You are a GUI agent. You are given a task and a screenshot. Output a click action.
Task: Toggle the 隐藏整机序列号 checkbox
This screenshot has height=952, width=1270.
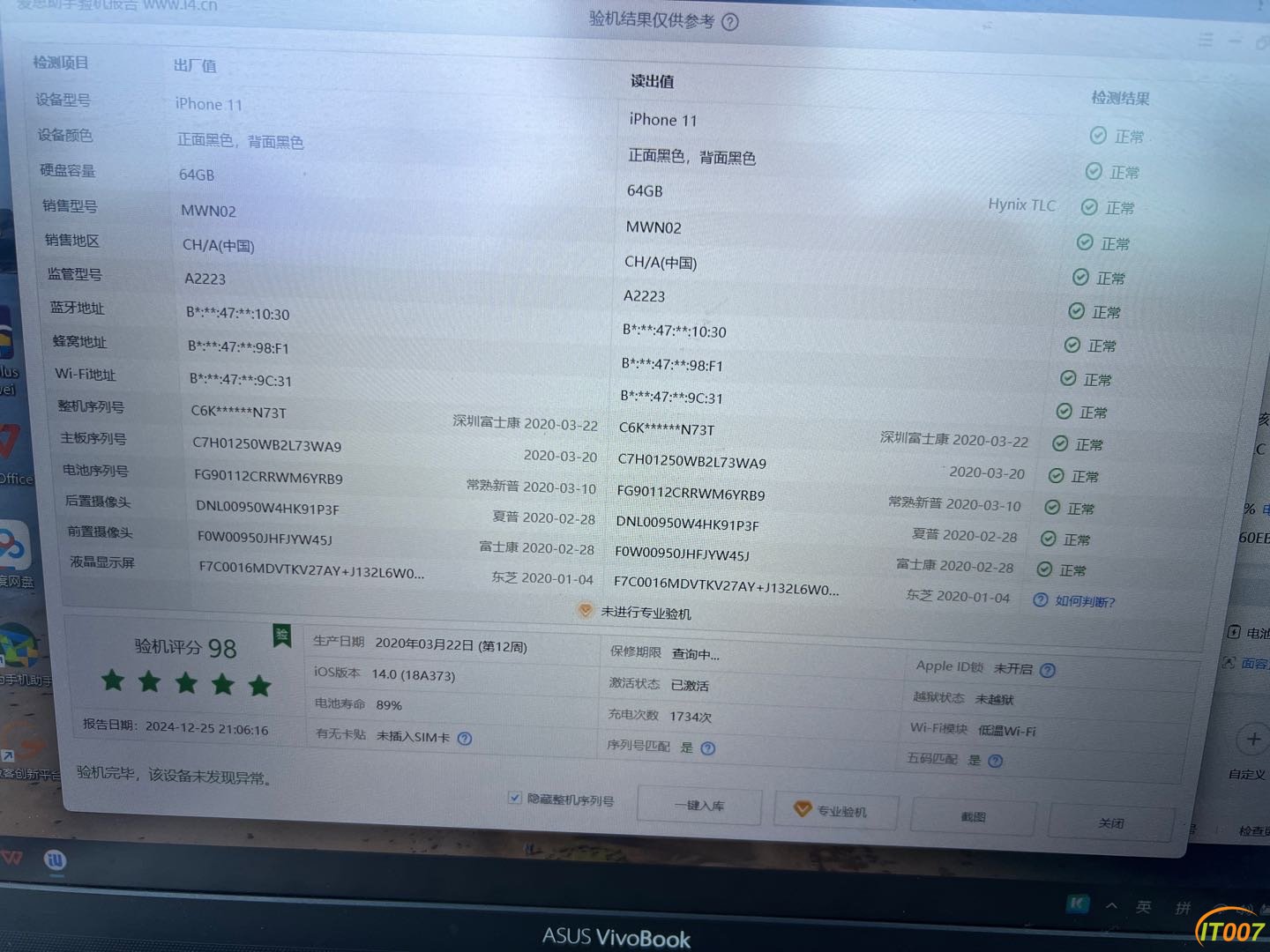[514, 798]
